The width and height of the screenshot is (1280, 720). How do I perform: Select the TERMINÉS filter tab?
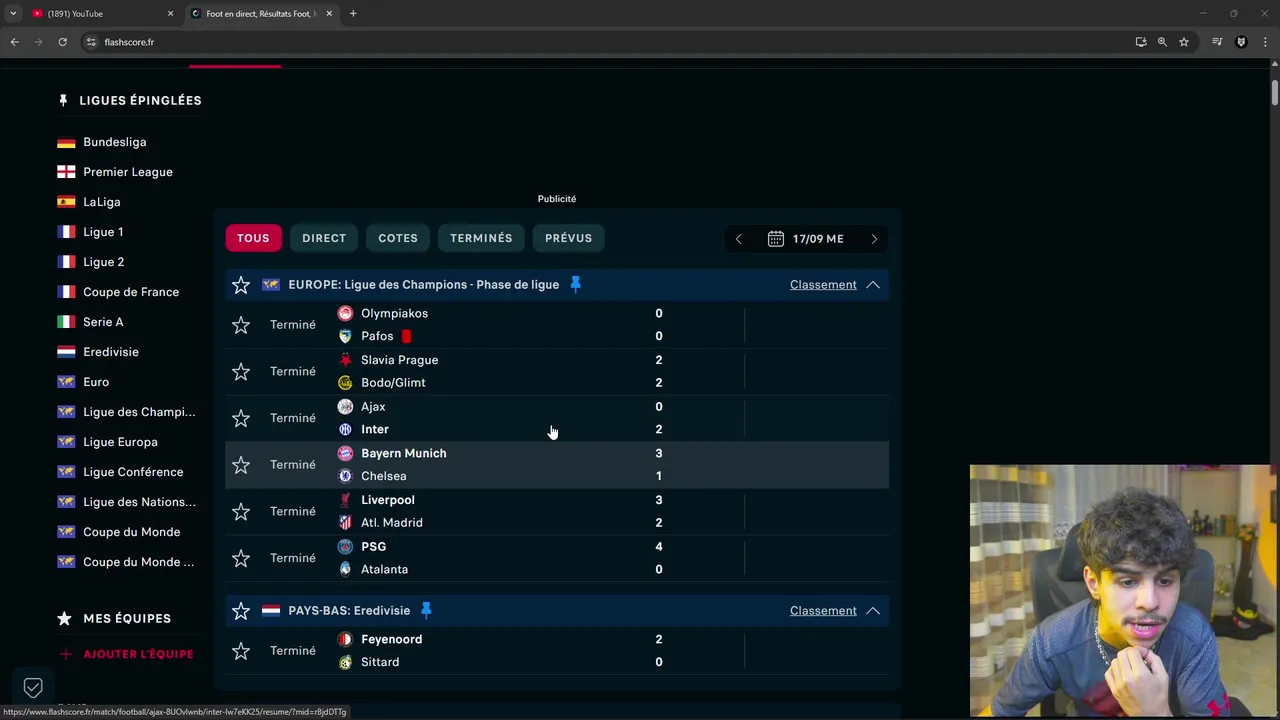click(x=481, y=238)
